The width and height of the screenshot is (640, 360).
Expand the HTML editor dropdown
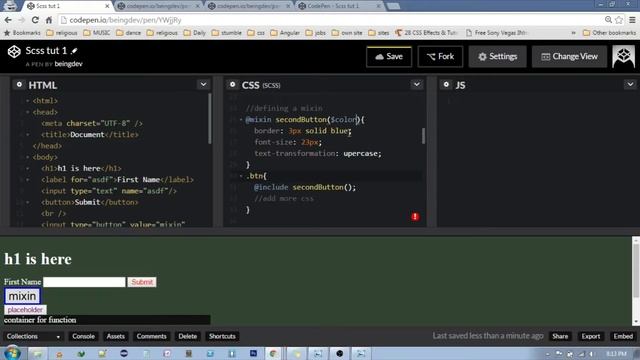click(203, 84)
